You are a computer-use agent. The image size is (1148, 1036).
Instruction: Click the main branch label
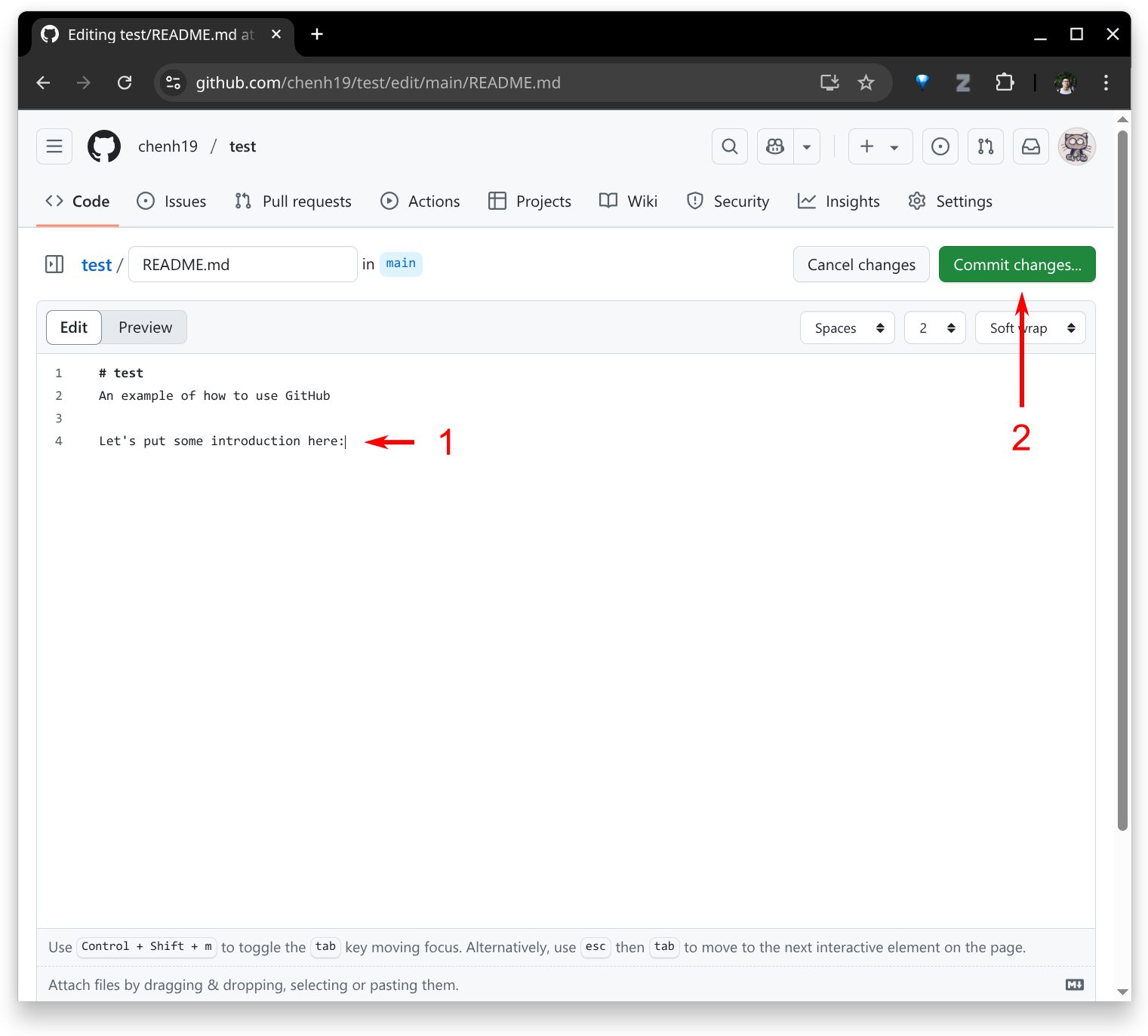[x=401, y=263]
